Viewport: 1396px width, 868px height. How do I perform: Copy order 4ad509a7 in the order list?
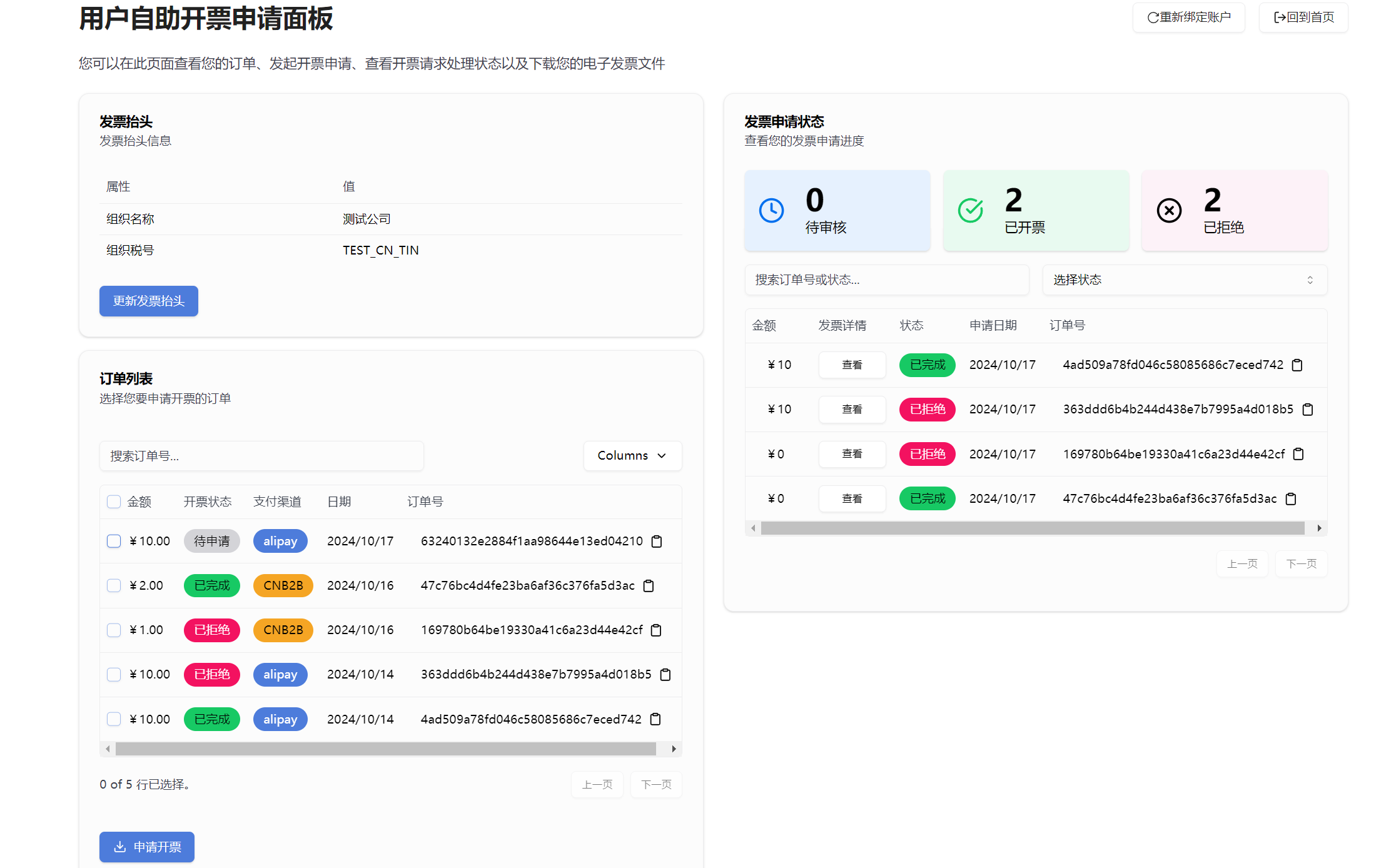pos(655,719)
